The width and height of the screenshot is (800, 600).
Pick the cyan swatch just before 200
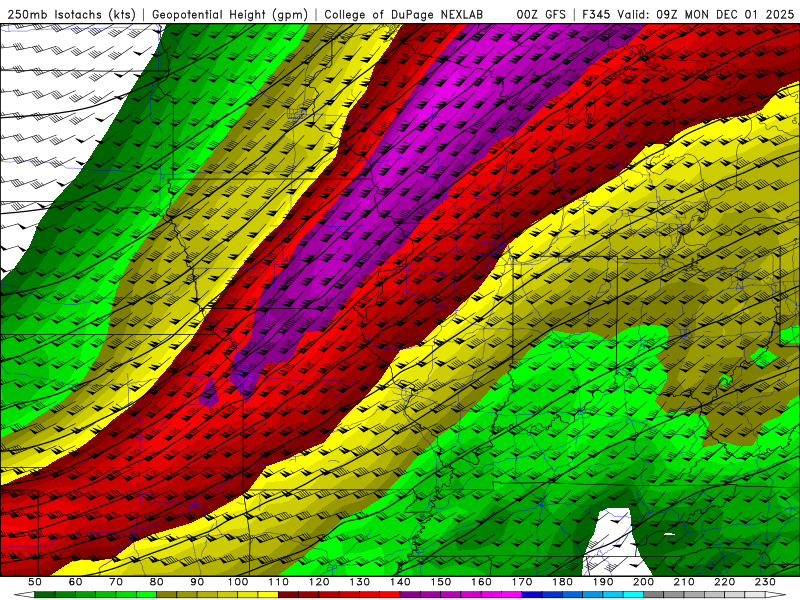633,594
